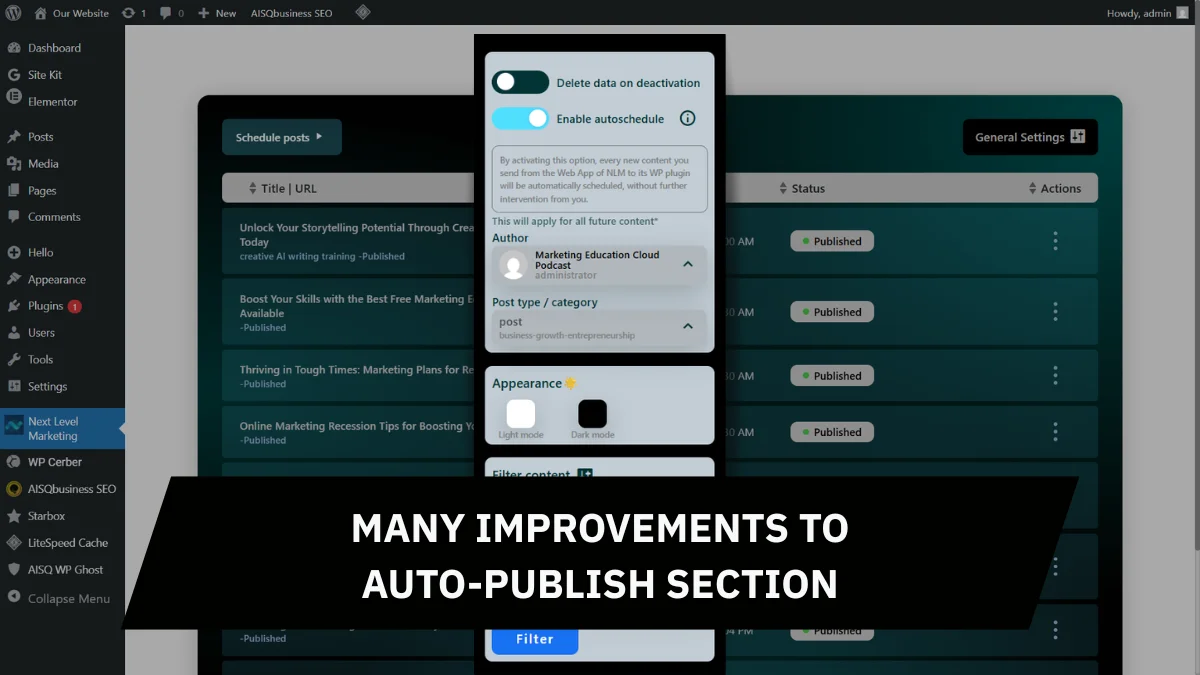
Task: Disable the Enable autoschedule switch
Action: click(520, 118)
